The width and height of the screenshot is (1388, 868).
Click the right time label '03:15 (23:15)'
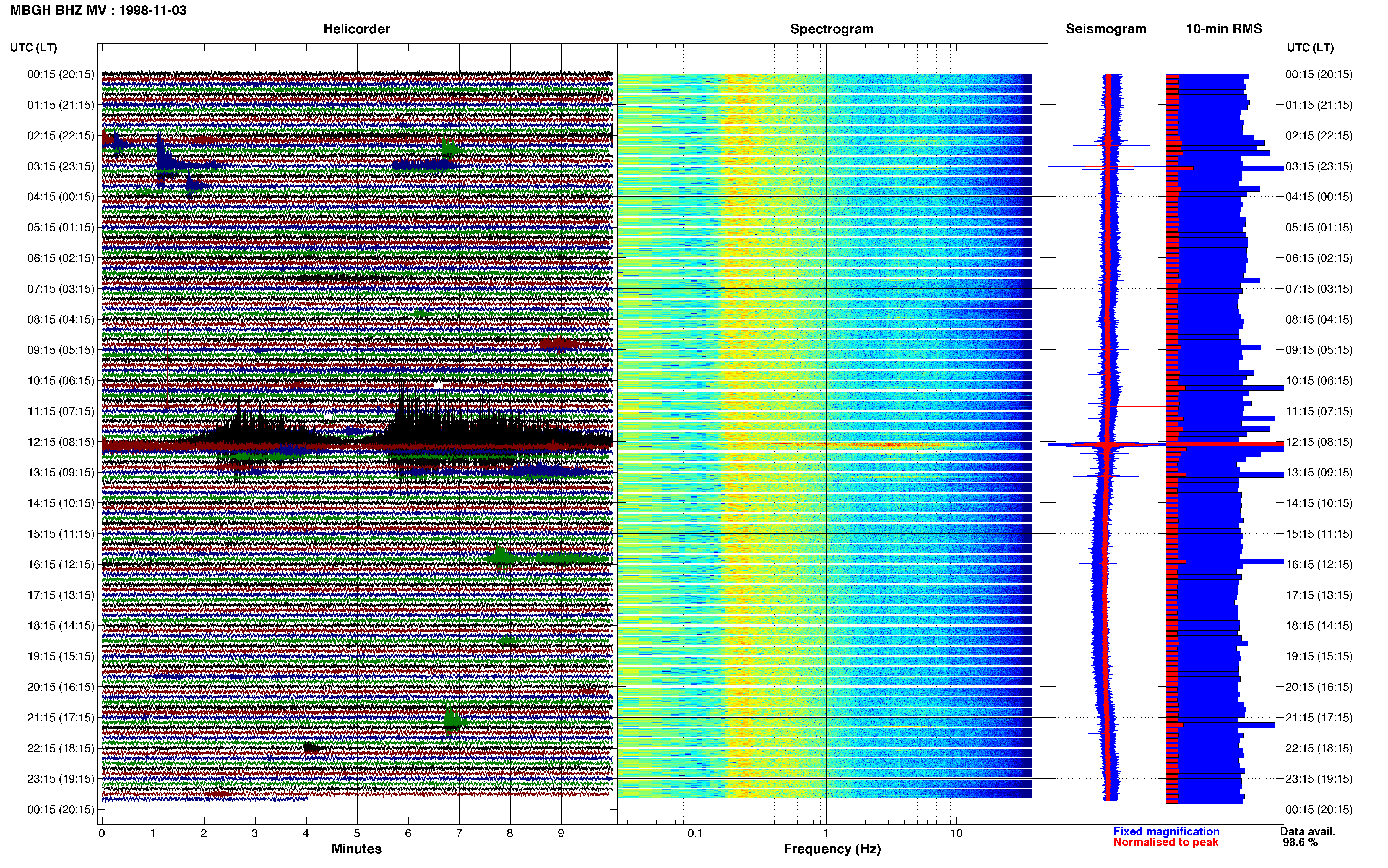coord(1319,166)
